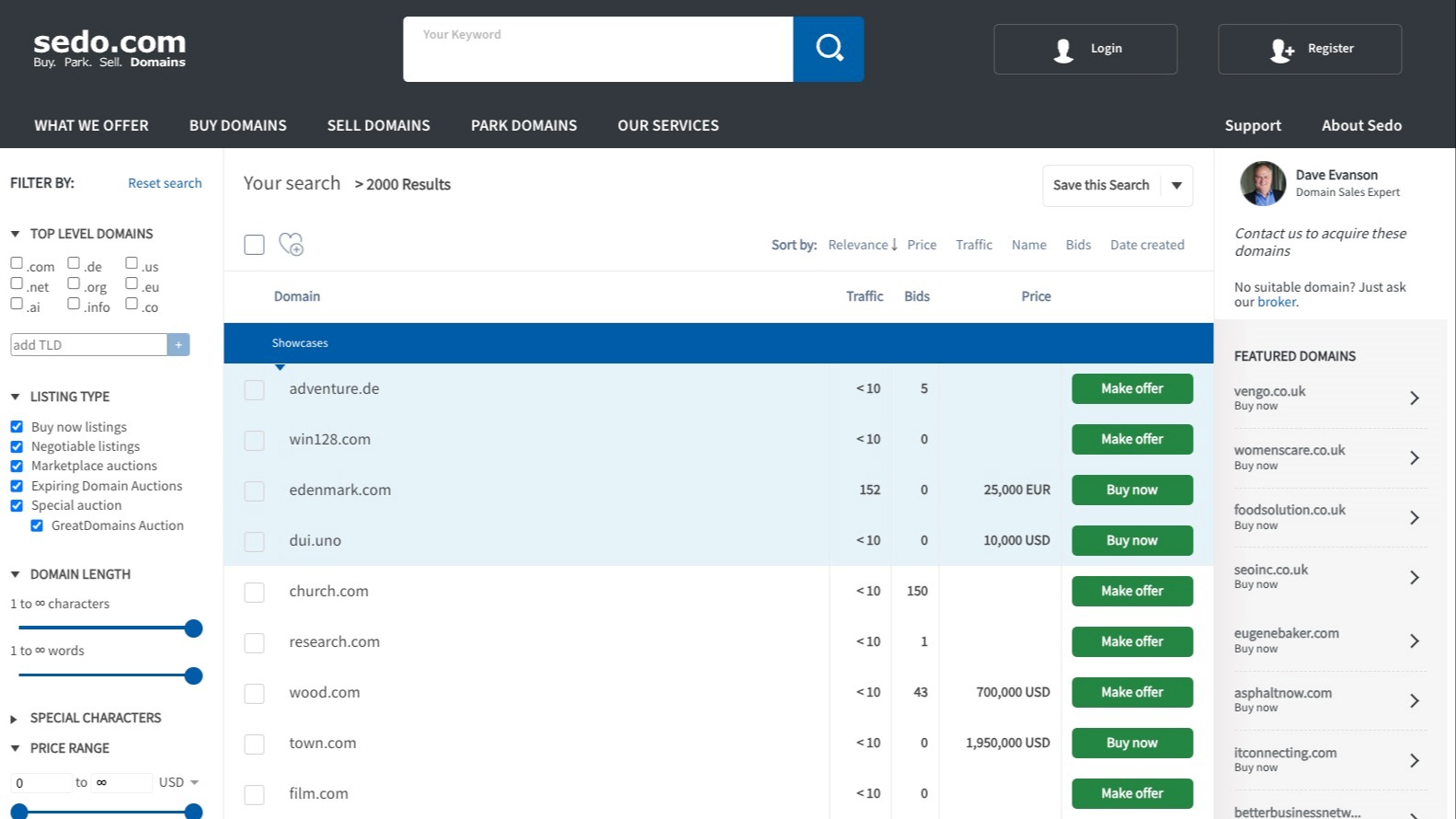
Task: Click the Register add-user icon
Action: click(x=1281, y=50)
